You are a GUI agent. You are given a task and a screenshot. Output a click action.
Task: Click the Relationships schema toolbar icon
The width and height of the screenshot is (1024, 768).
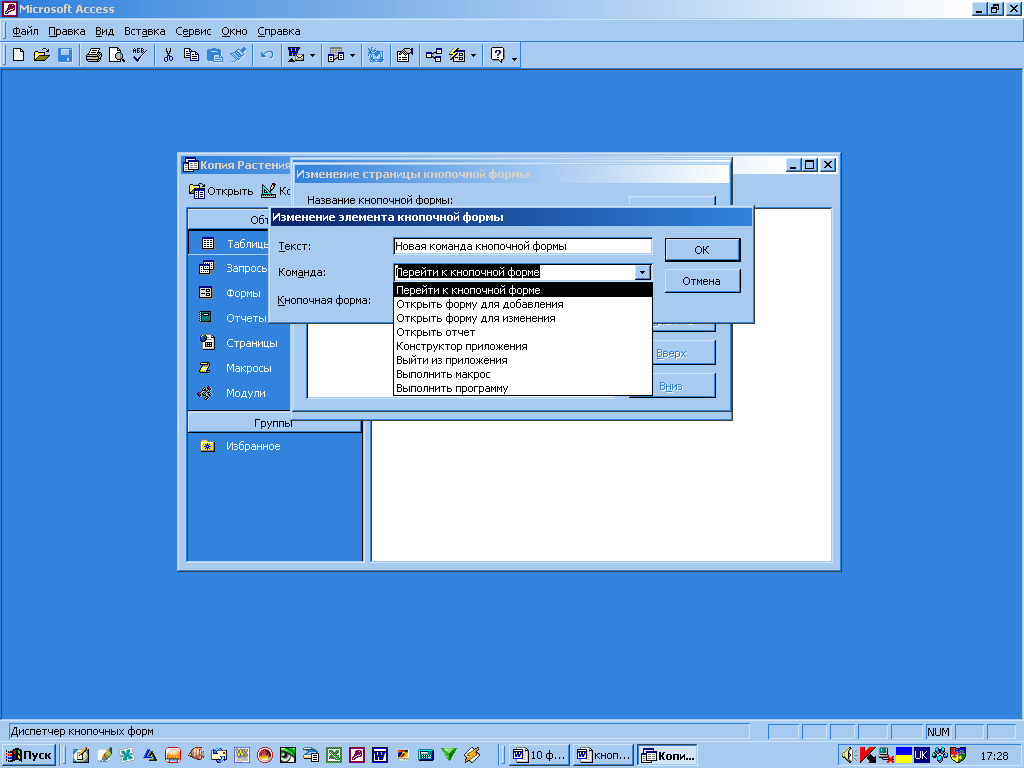(434, 56)
